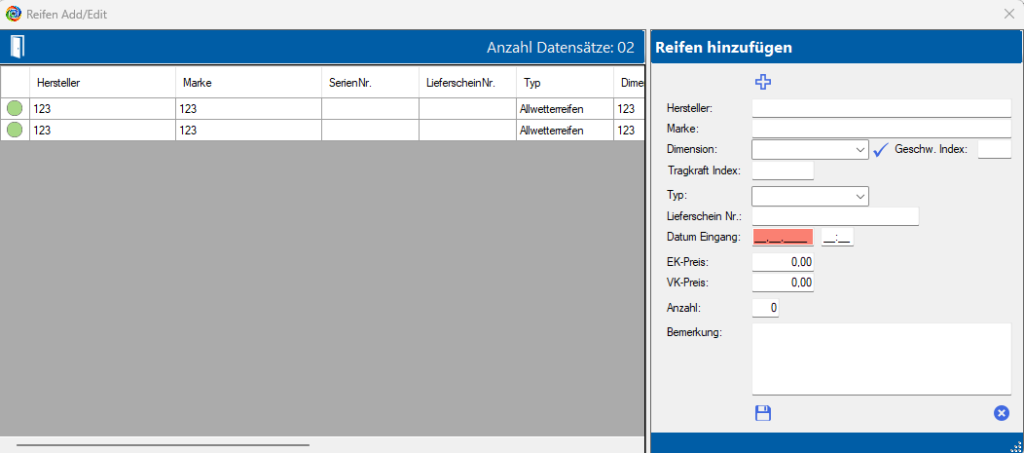Click the Geschw. Index field
This screenshot has height=453, width=1024.
click(994, 149)
